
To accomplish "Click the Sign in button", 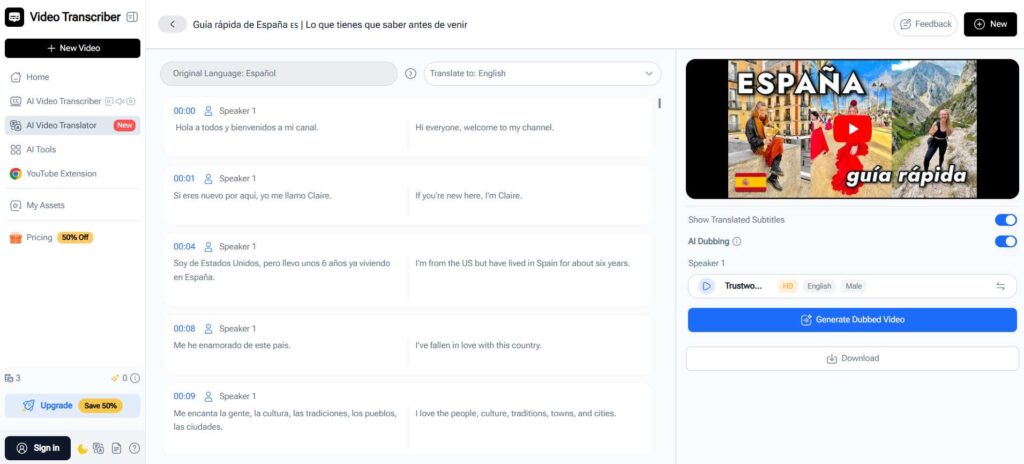I will click(38, 448).
